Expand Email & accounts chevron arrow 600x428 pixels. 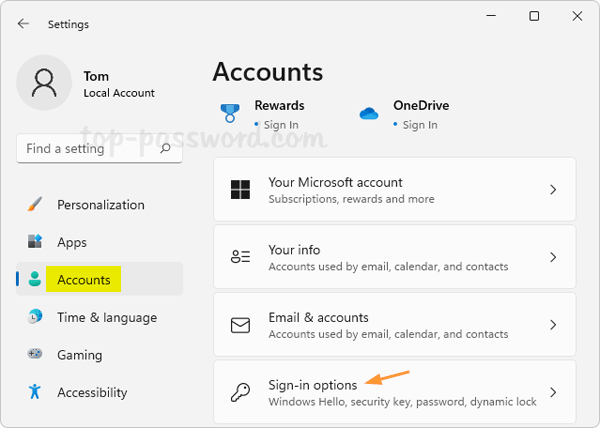(553, 325)
